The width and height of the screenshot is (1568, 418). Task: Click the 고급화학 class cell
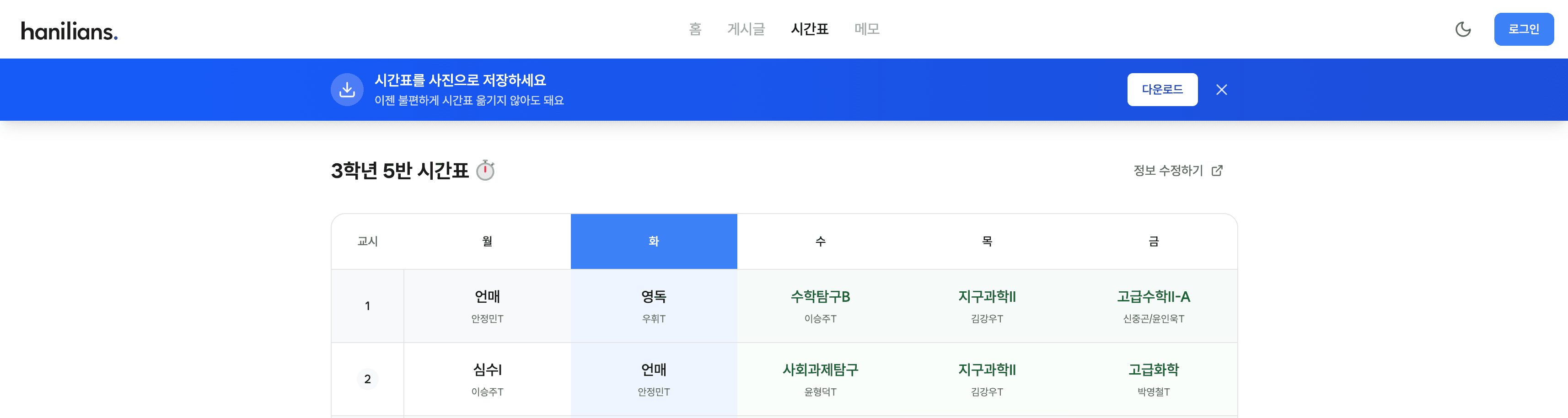point(1154,379)
